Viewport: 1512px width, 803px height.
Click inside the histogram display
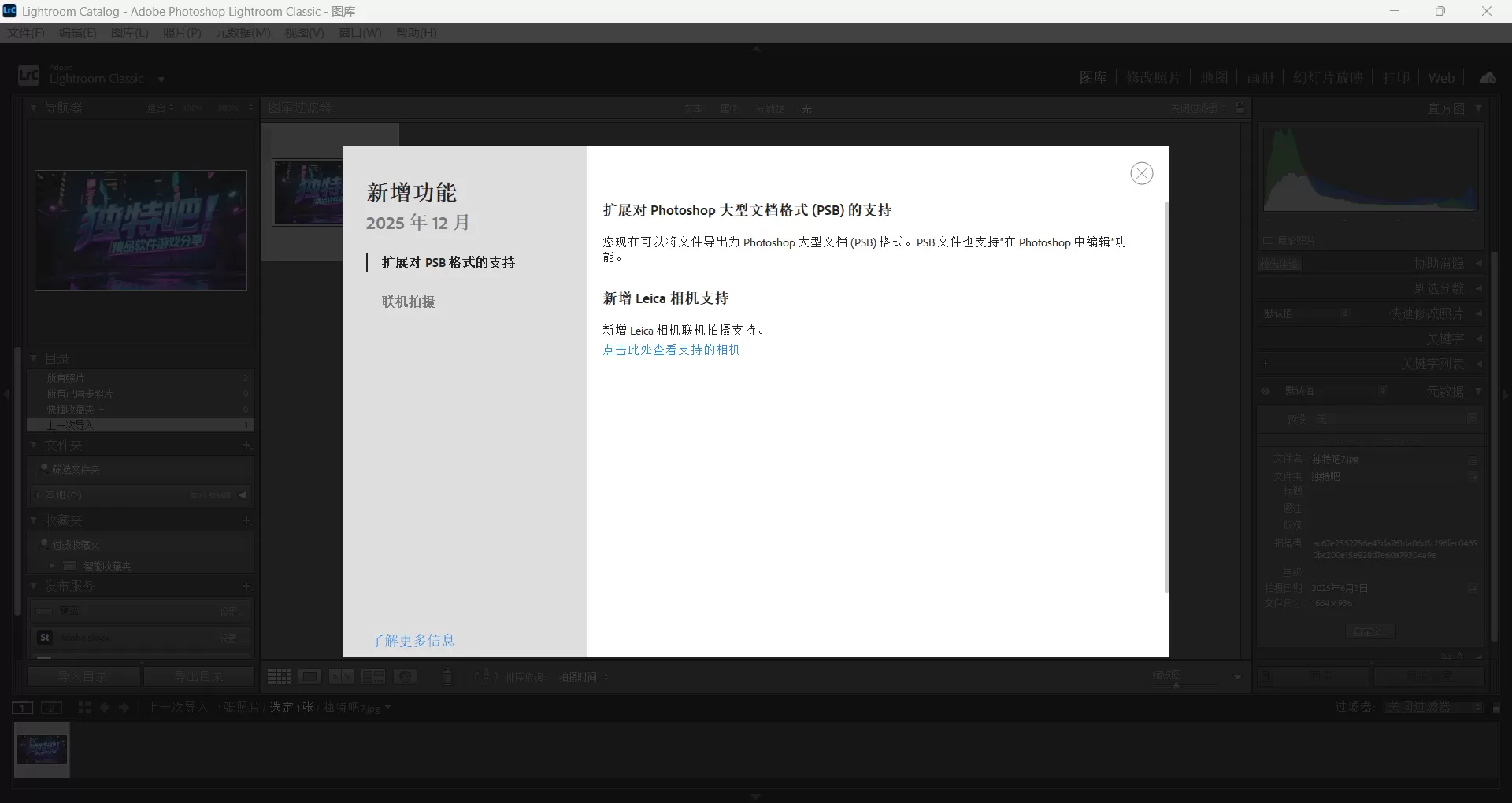click(1369, 169)
